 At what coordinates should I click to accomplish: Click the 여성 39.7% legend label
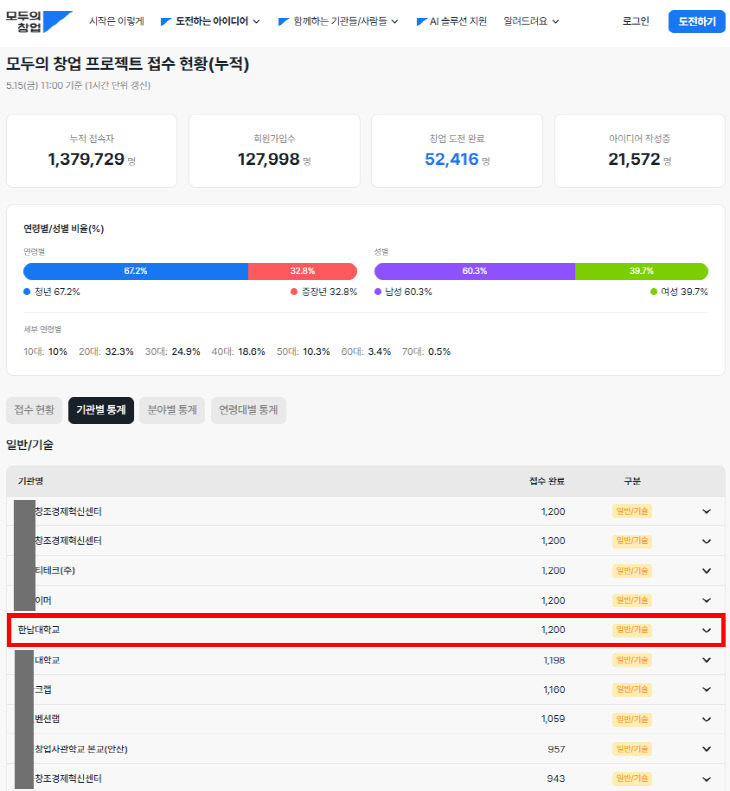pyautogui.click(x=679, y=292)
